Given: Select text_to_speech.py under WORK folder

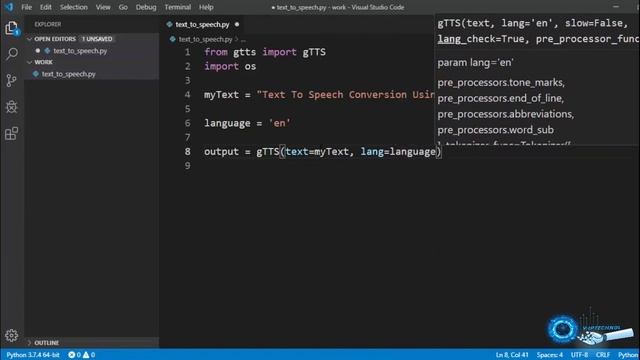Looking at the screenshot, I should click(x=69, y=74).
